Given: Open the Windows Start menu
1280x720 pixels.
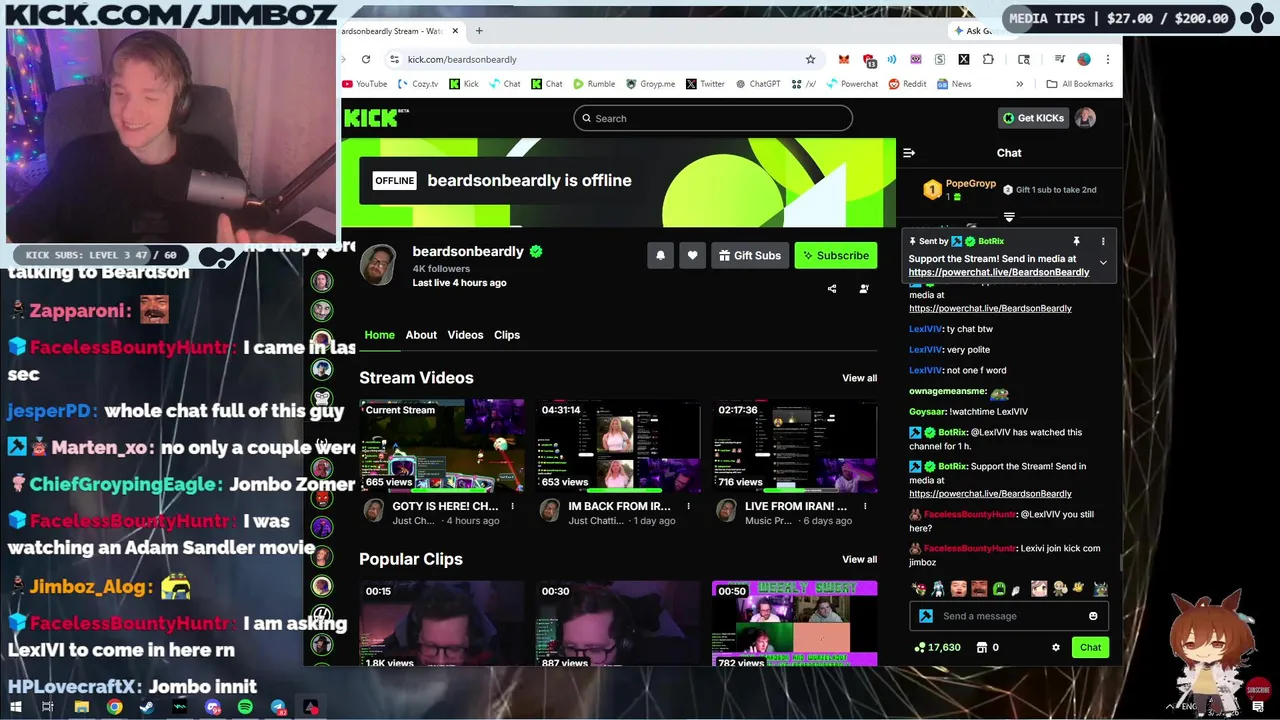Looking at the screenshot, I should coord(14,707).
